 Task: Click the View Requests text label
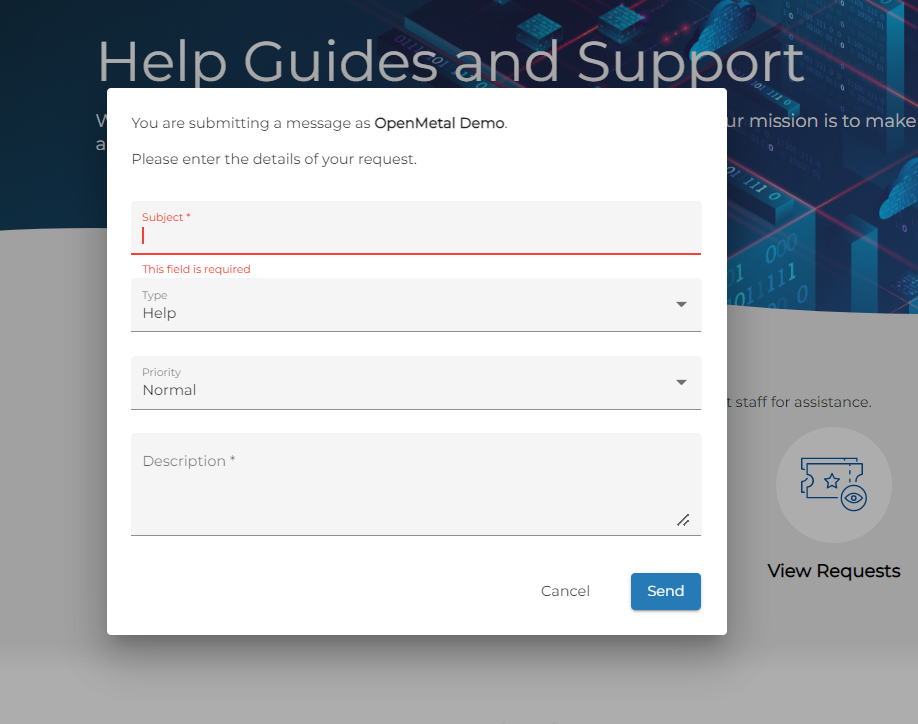tap(833, 570)
